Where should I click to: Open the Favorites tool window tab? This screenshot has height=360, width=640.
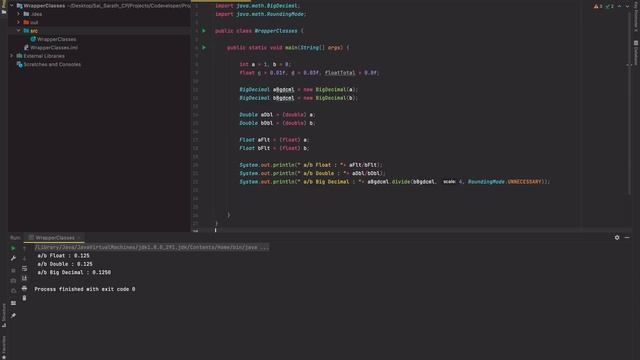point(4,347)
